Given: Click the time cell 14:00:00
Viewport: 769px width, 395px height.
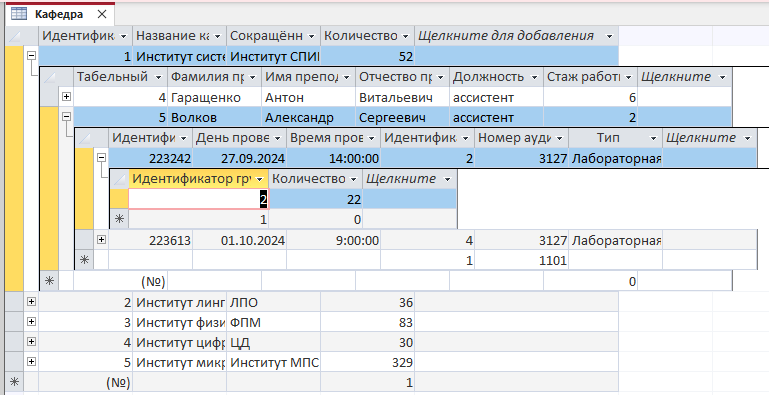Looking at the screenshot, I should pos(333,158).
